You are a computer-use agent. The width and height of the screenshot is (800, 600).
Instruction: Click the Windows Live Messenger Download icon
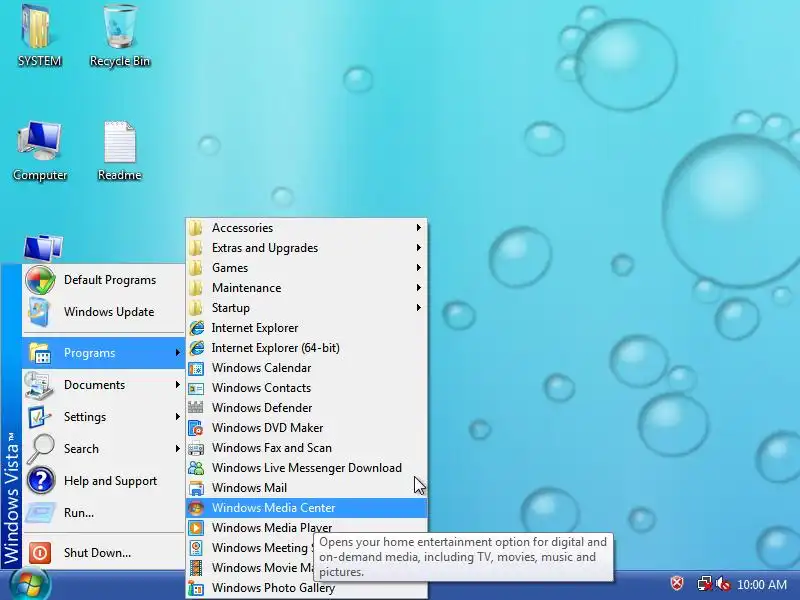pyautogui.click(x=196, y=467)
